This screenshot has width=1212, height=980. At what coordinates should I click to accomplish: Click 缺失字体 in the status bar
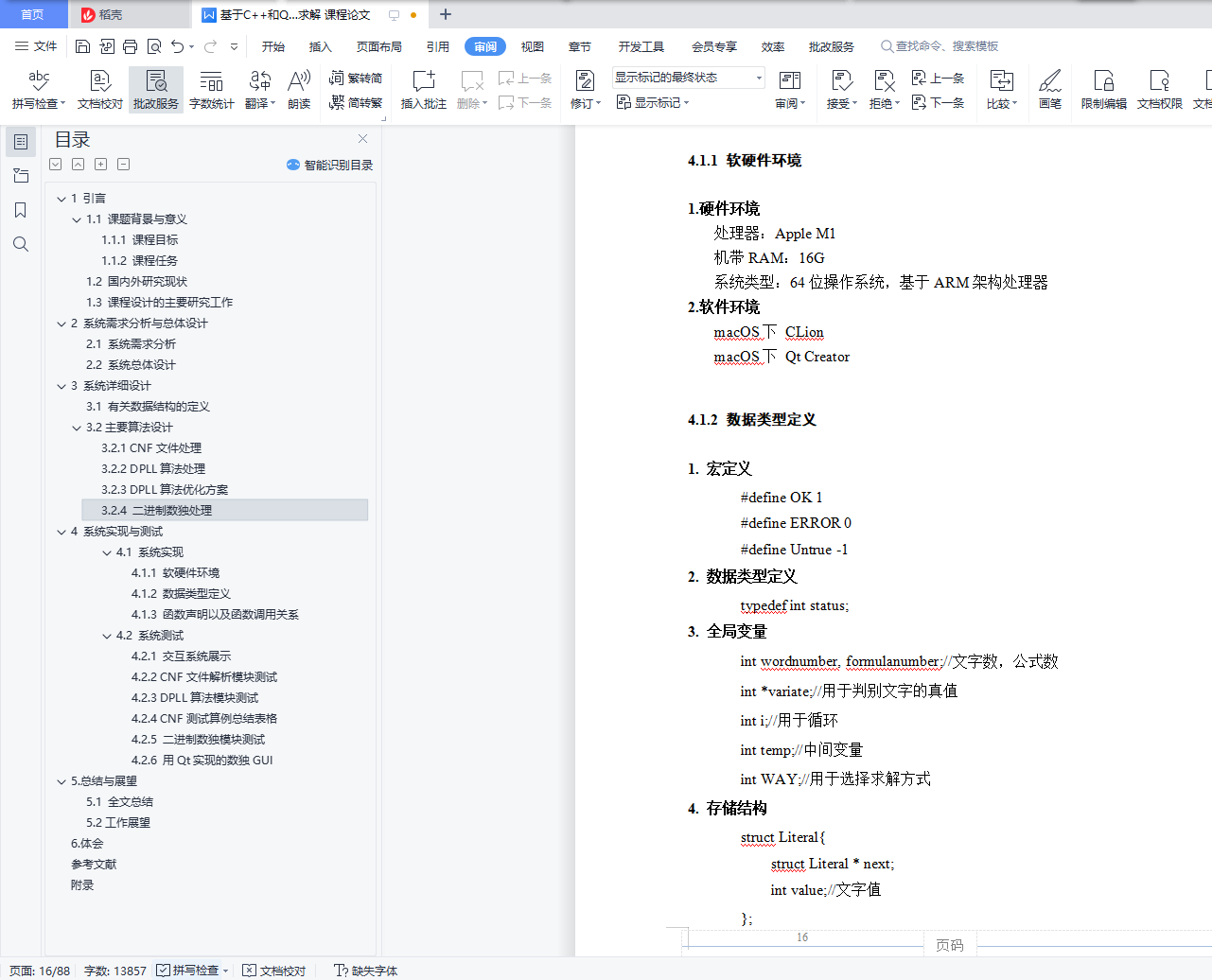pos(366,971)
